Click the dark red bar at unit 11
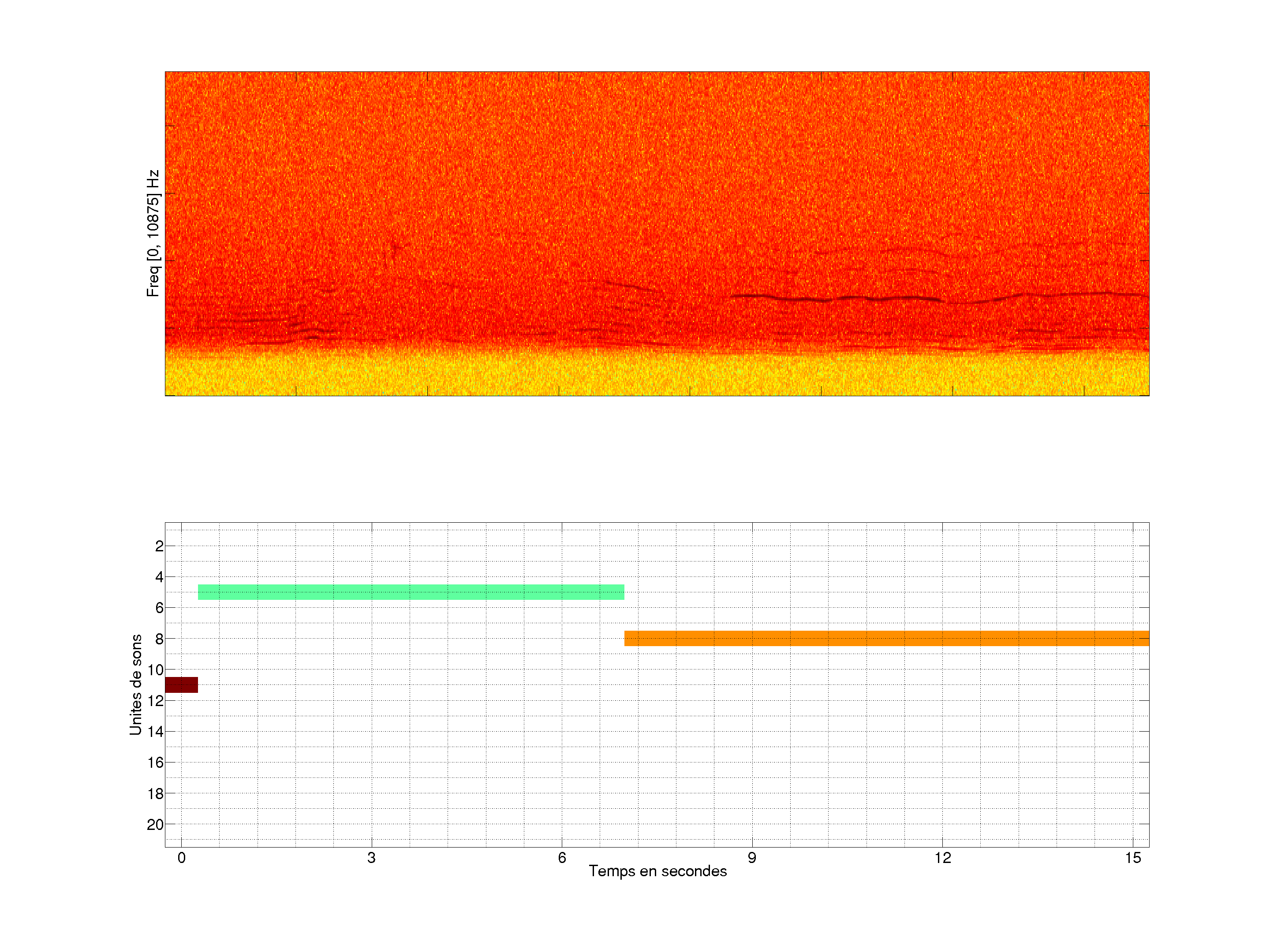This screenshot has height=952, width=1270. 181,684
